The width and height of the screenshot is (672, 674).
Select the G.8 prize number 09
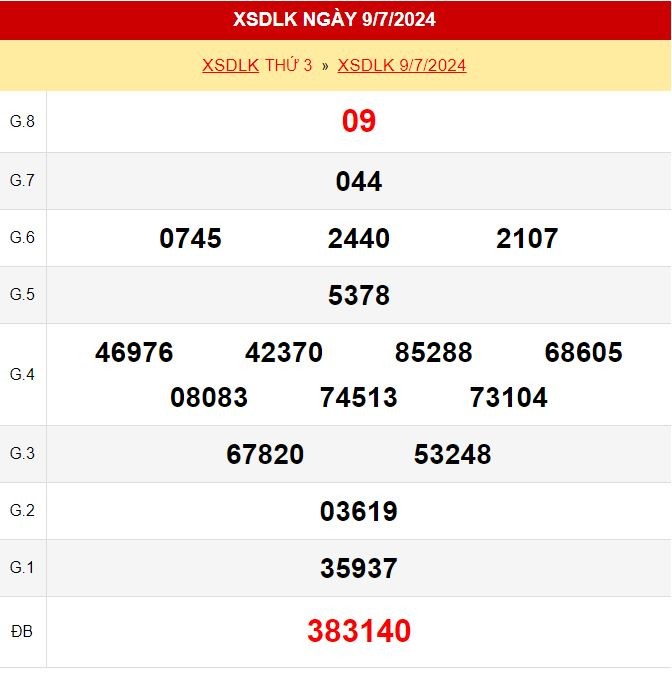coord(359,121)
